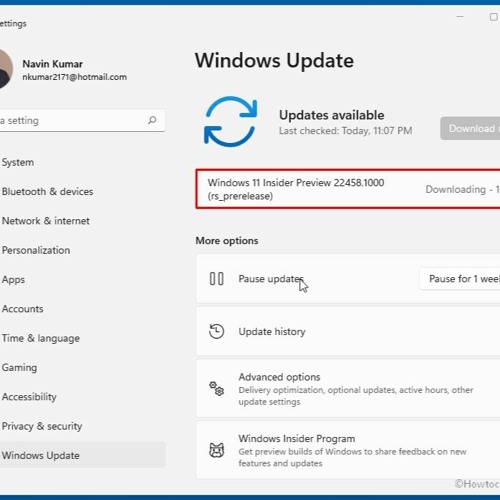Viewport: 500px width, 500px height.
Task: Click the search magnifier icon
Action: pos(152,120)
